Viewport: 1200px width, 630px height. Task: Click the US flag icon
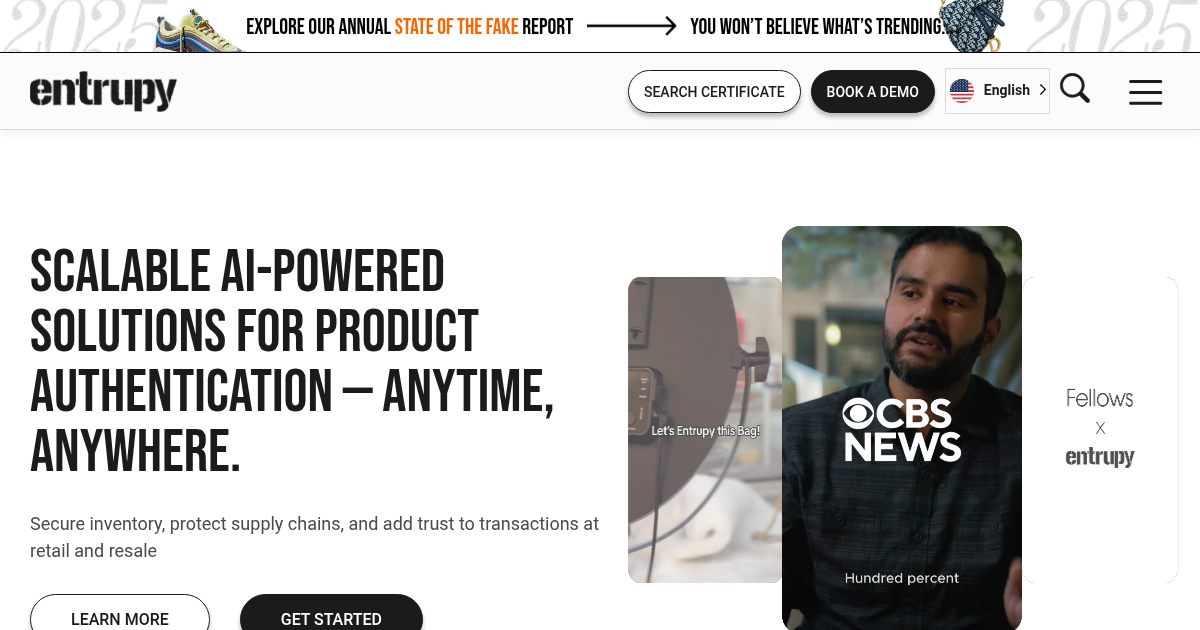tap(962, 91)
